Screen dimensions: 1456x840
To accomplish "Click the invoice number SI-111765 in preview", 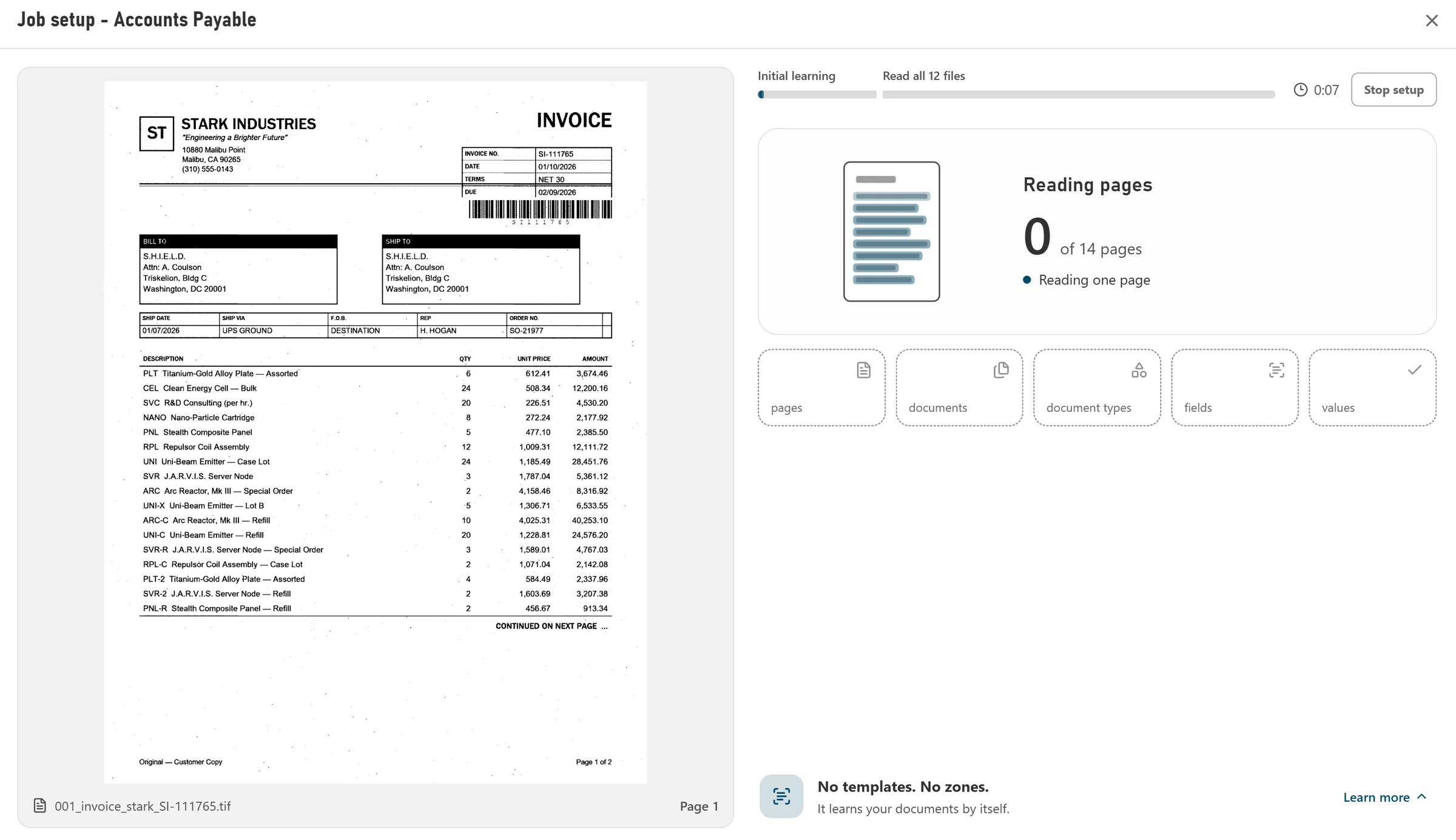I will 555,154.
